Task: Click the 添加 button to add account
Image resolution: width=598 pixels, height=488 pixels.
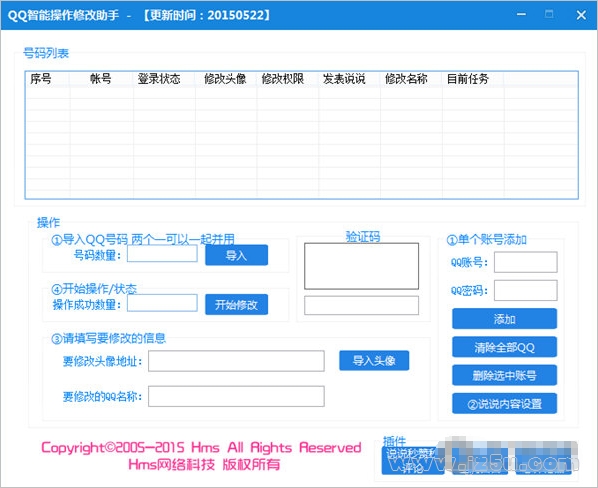Action: point(504,319)
